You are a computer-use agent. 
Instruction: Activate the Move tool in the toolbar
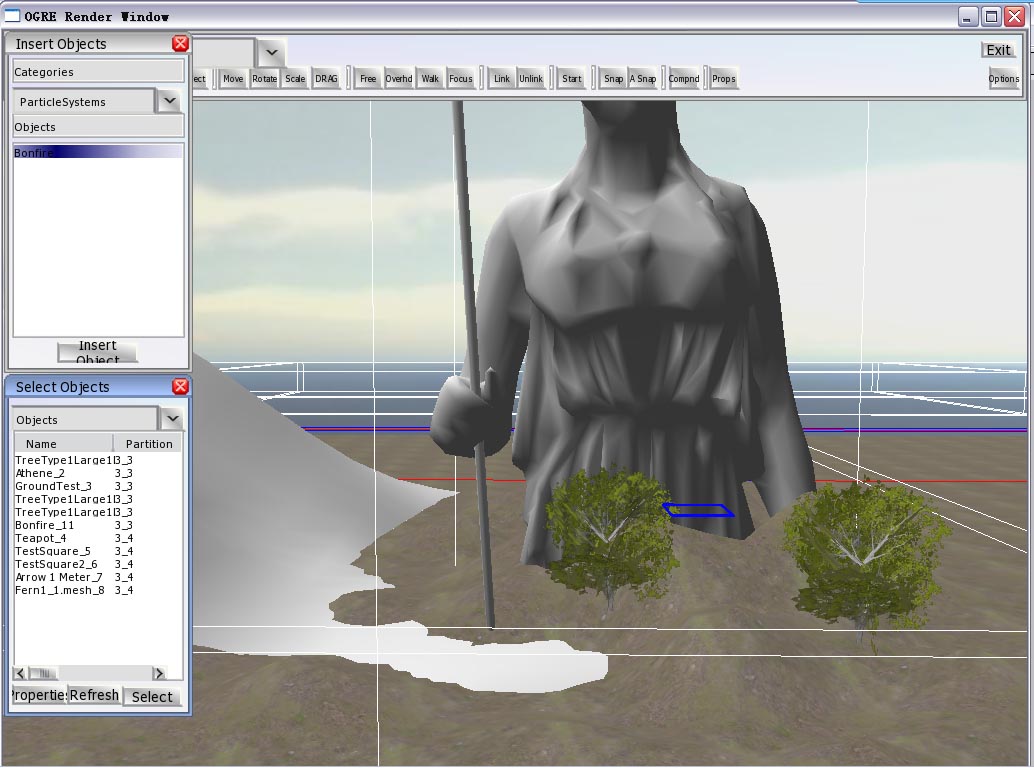point(233,79)
